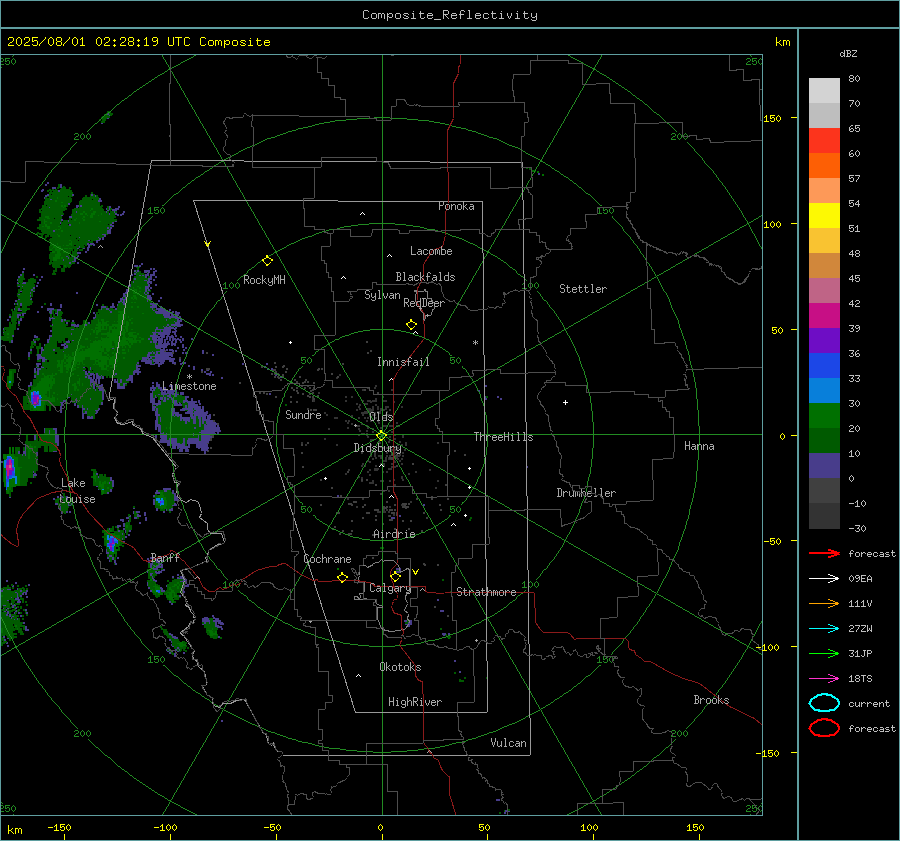900x841 pixels.
Task: Click the Ponoka city label
Action: click(456, 206)
